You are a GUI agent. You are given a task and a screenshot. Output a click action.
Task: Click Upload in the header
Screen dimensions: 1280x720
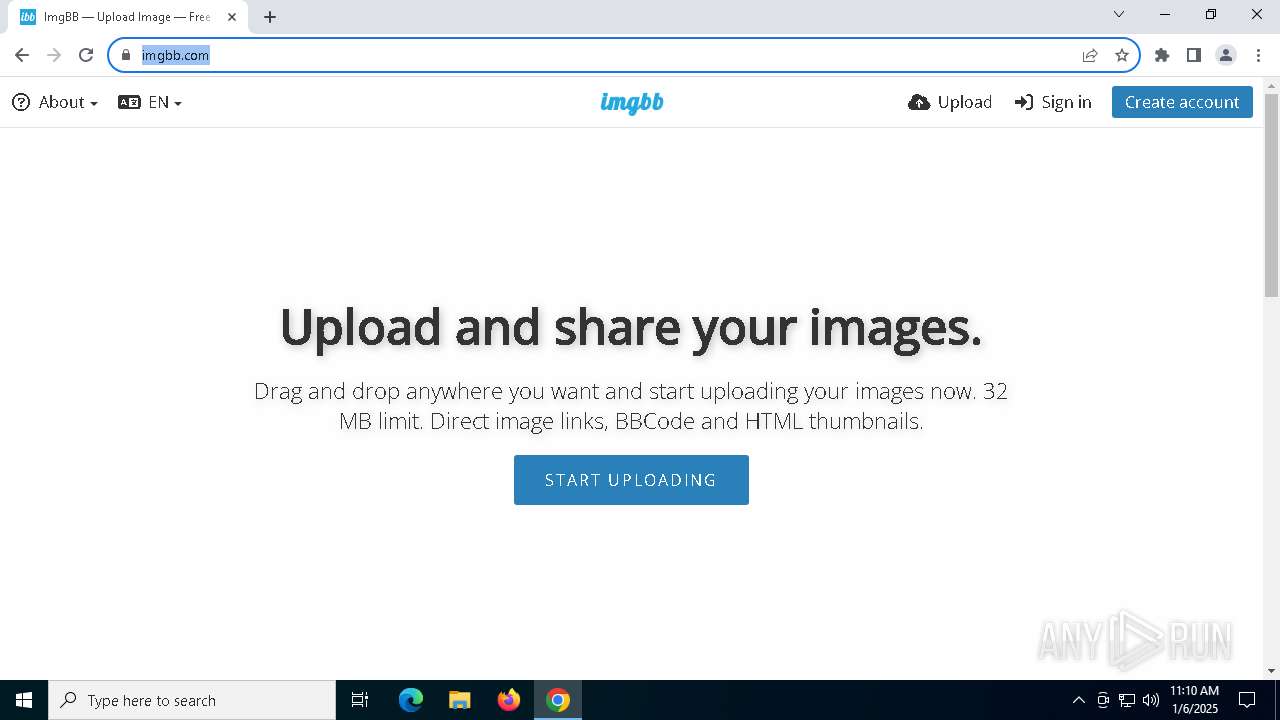coord(950,102)
